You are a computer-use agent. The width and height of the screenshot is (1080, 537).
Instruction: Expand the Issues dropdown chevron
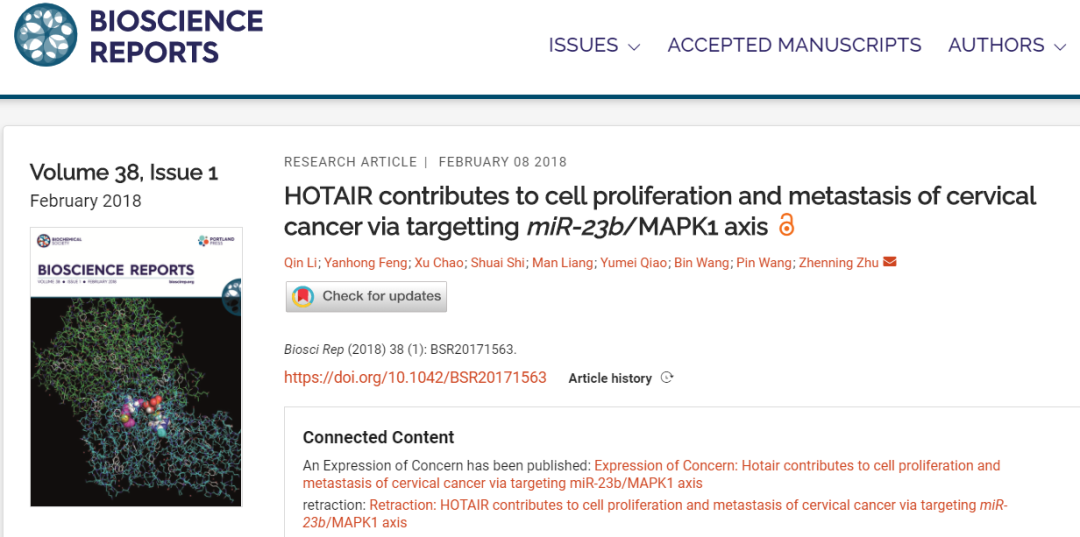634,47
